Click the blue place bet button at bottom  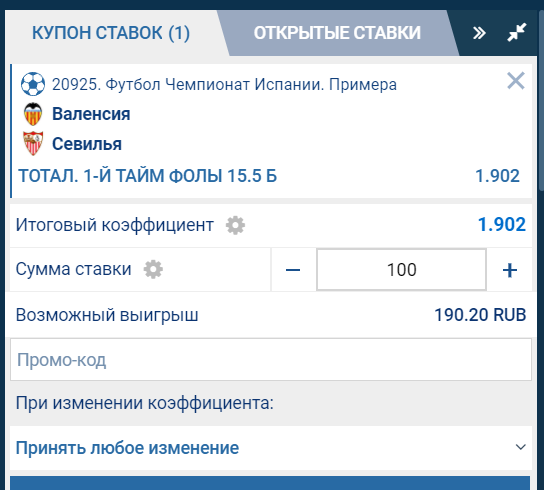click(x=270, y=483)
